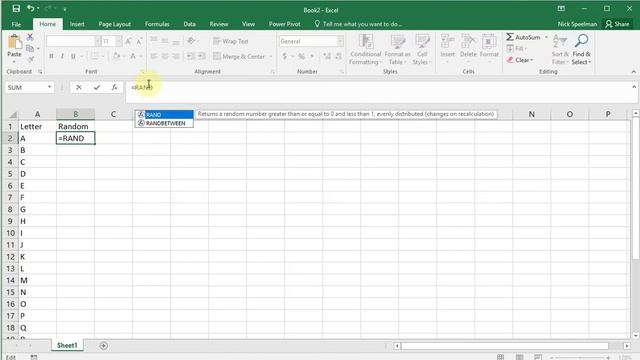Click the Select All corner triangle

13,115
